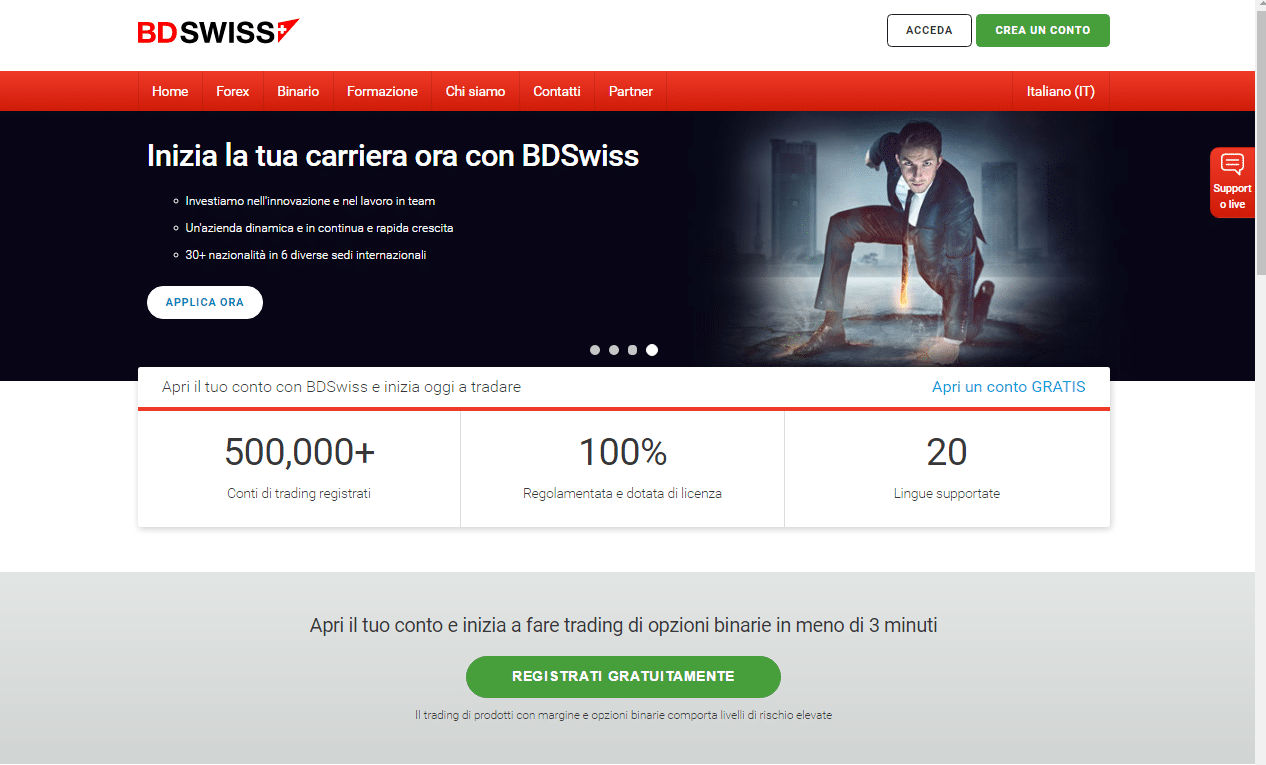1266x765 pixels.
Task: Select the first carousel slide dot
Action: coord(595,350)
